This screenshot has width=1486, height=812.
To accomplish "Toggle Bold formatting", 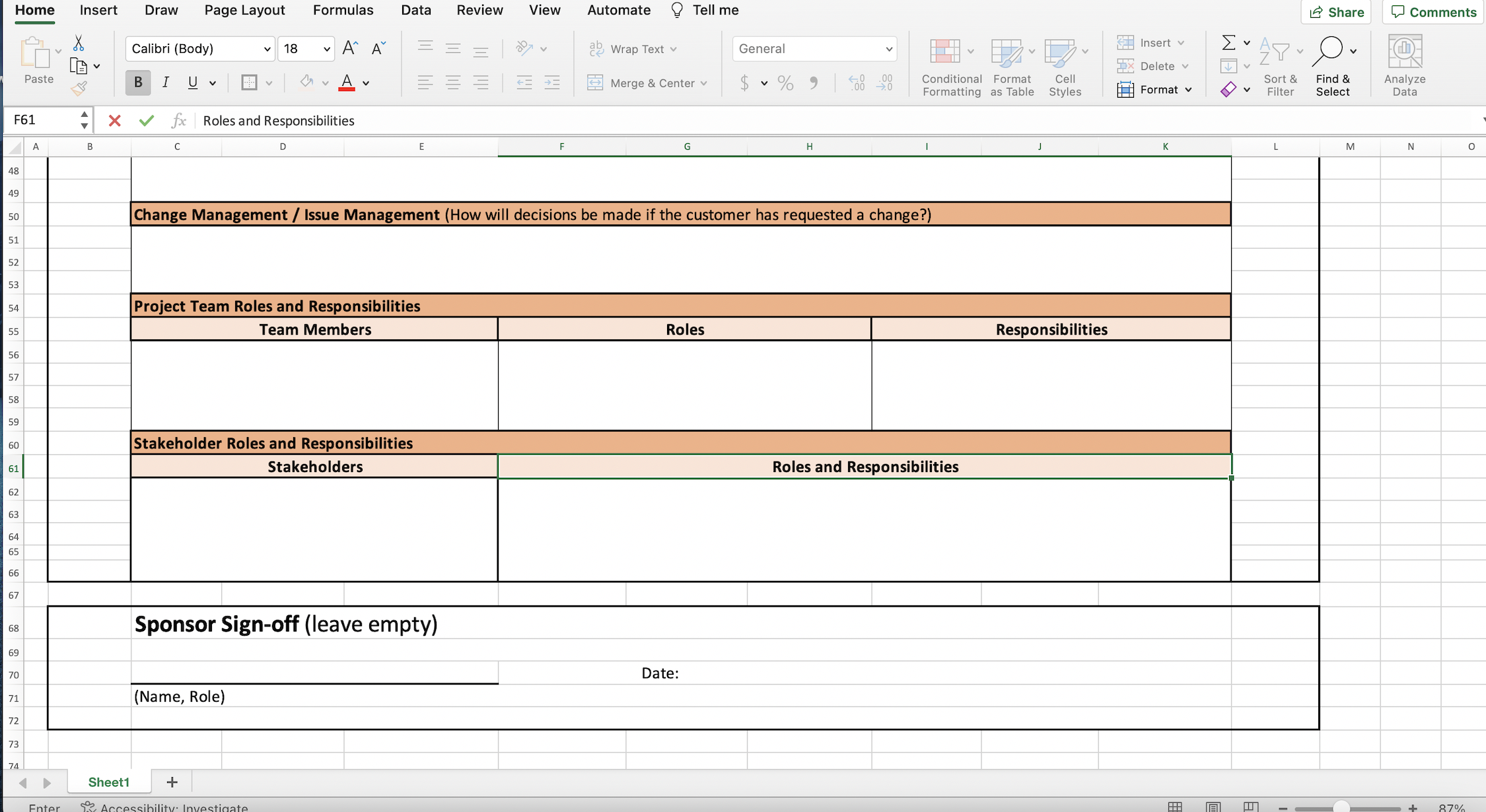I will pyautogui.click(x=138, y=83).
